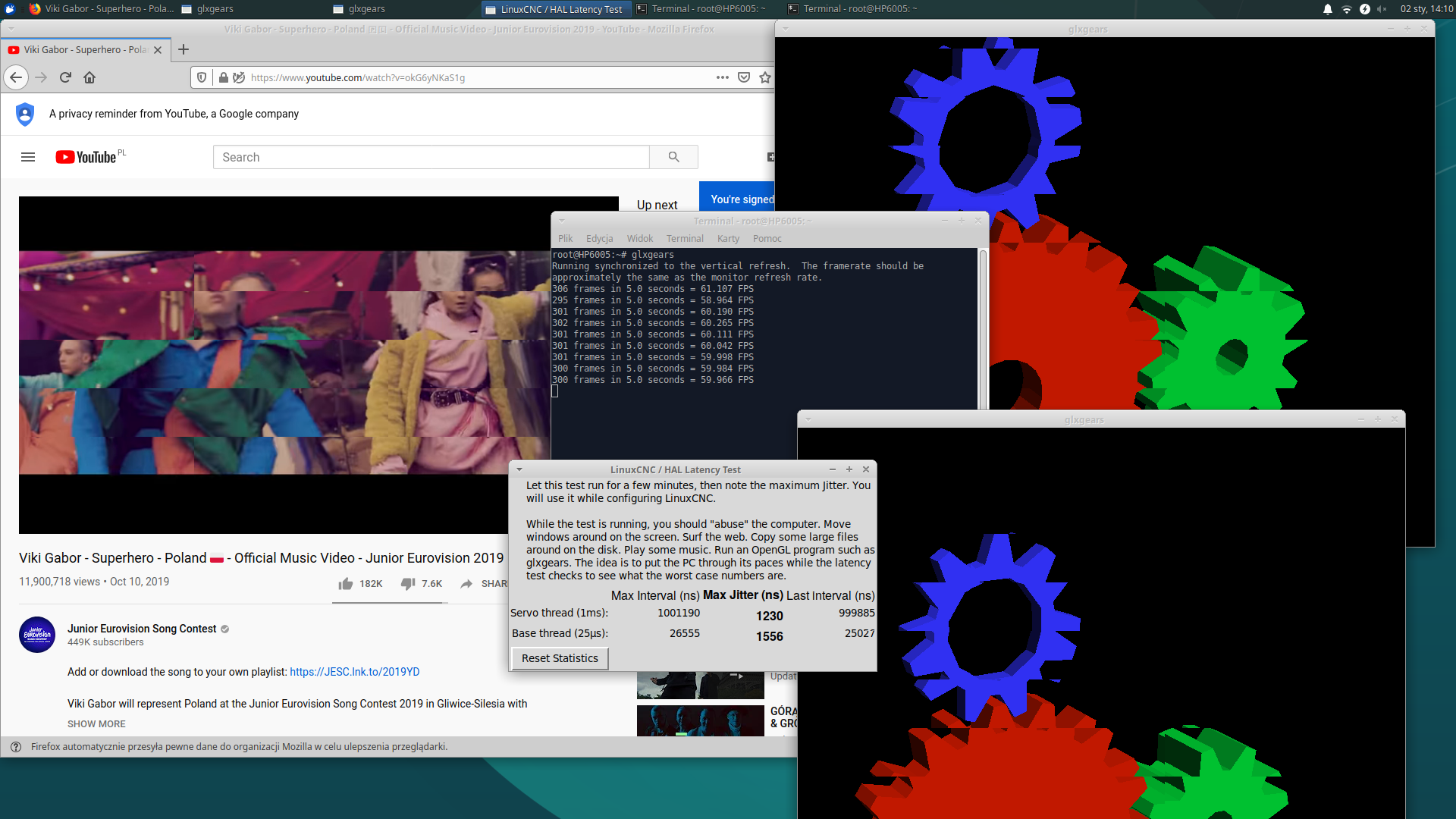Open window menu arrow of lower glxgears window
This screenshot has height=819, width=1456.
(808, 419)
